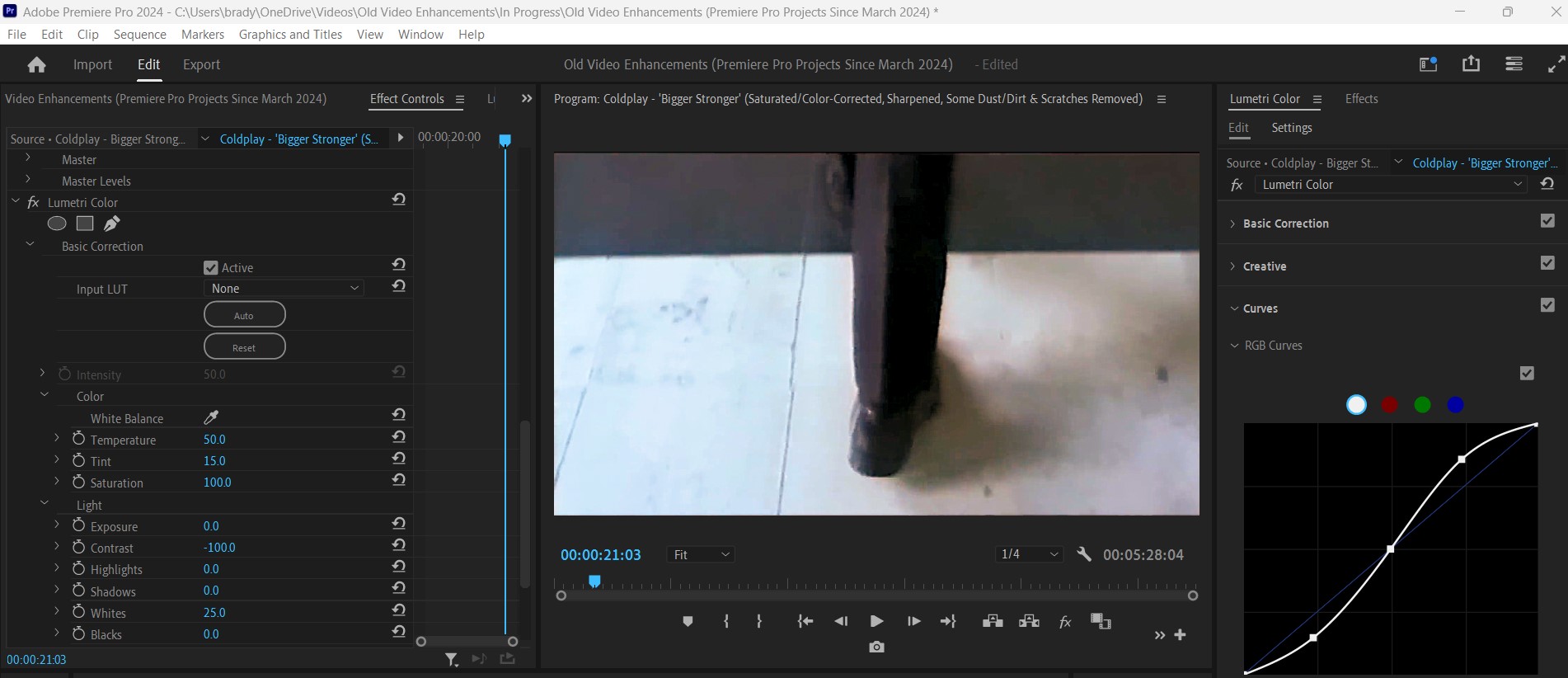Image resolution: width=1568 pixels, height=678 pixels.
Task: Export frame with the camera icon
Action: point(876,647)
